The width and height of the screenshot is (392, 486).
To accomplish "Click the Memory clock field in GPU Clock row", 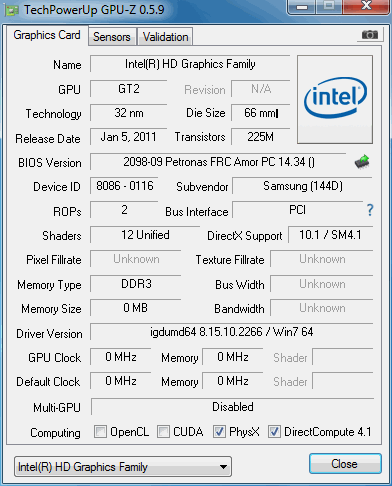I will [x=233, y=357].
